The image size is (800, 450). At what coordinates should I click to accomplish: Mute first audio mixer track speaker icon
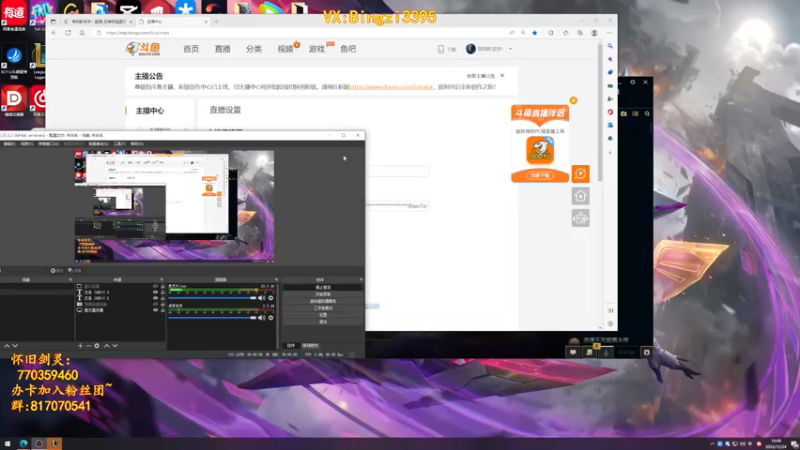pyautogui.click(x=261, y=298)
